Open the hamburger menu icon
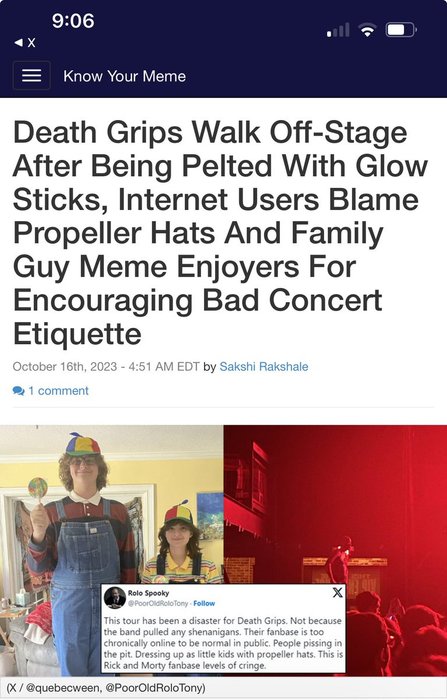Screen dimensions: 447x700 click(x=31, y=75)
